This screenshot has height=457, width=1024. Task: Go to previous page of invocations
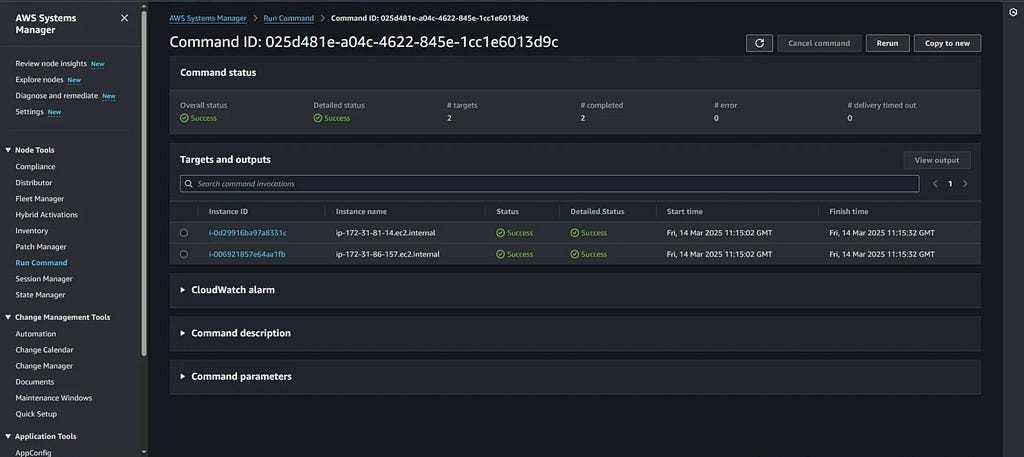[x=935, y=184]
